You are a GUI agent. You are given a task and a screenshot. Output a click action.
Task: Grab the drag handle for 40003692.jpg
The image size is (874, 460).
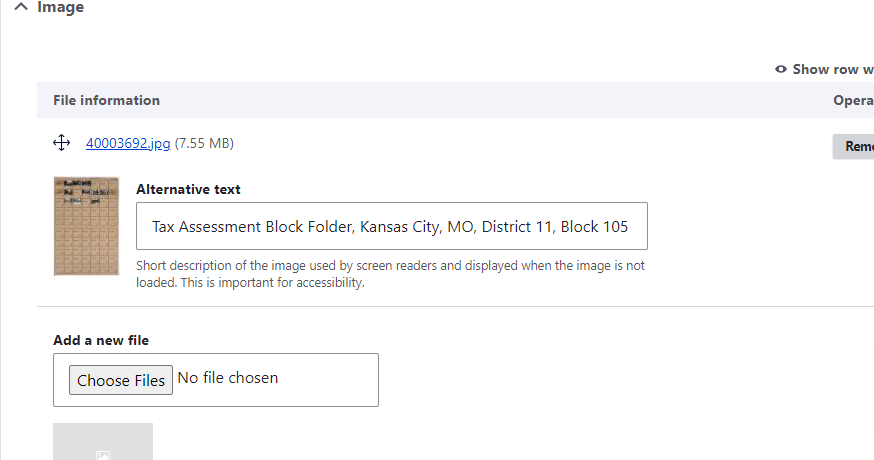(x=61, y=143)
